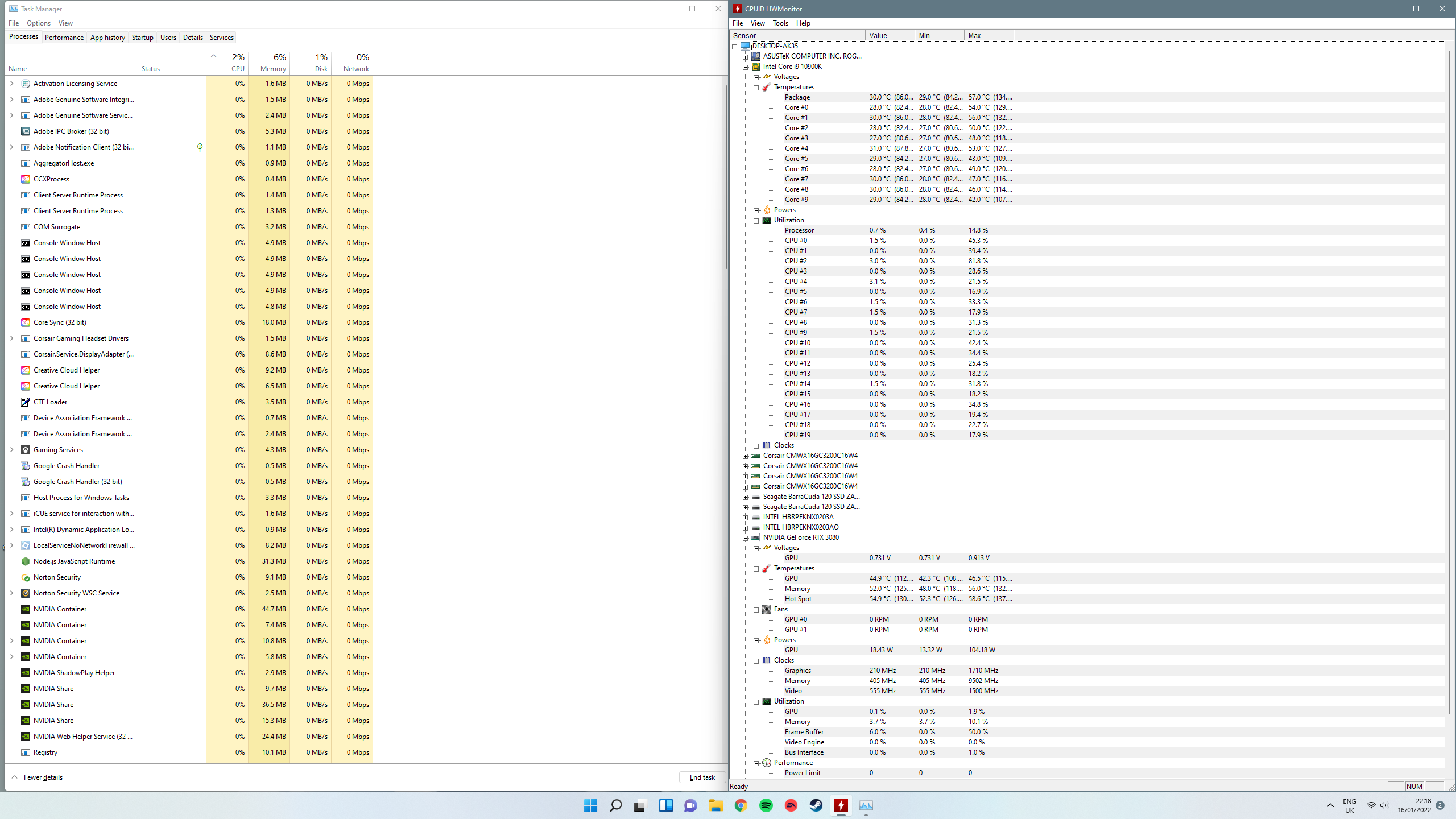Sort processes by CPU column
The height and width of the screenshot is (819, 1456).
pos(227,63)
